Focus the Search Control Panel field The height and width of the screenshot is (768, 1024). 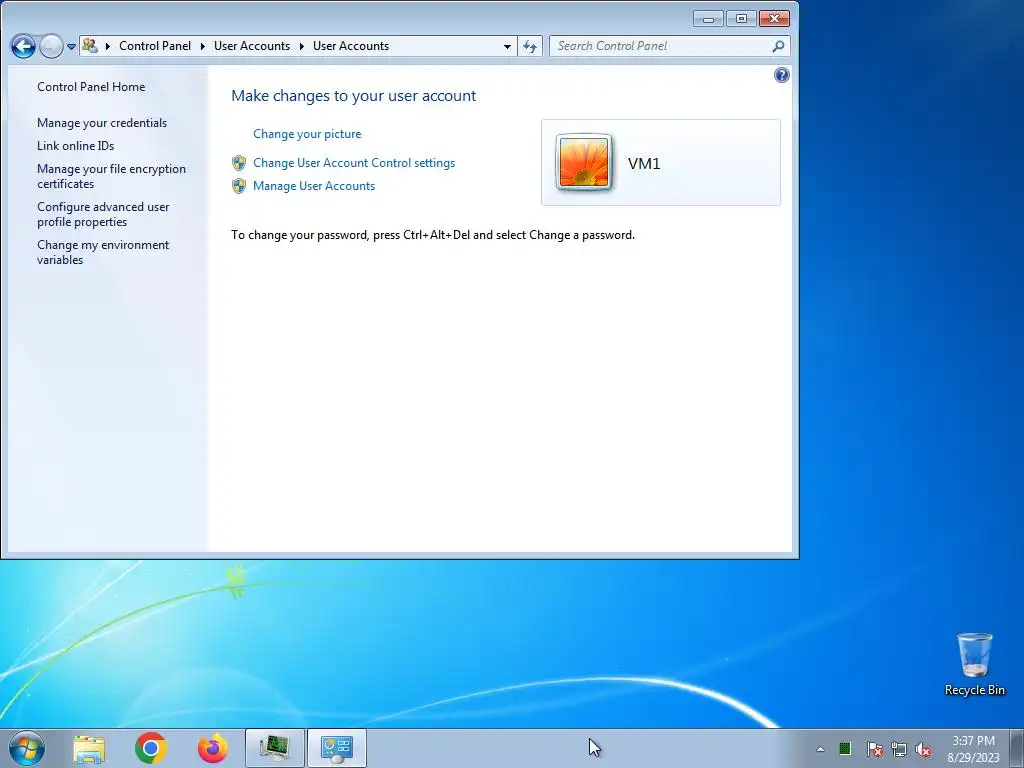tap(669, 46)
